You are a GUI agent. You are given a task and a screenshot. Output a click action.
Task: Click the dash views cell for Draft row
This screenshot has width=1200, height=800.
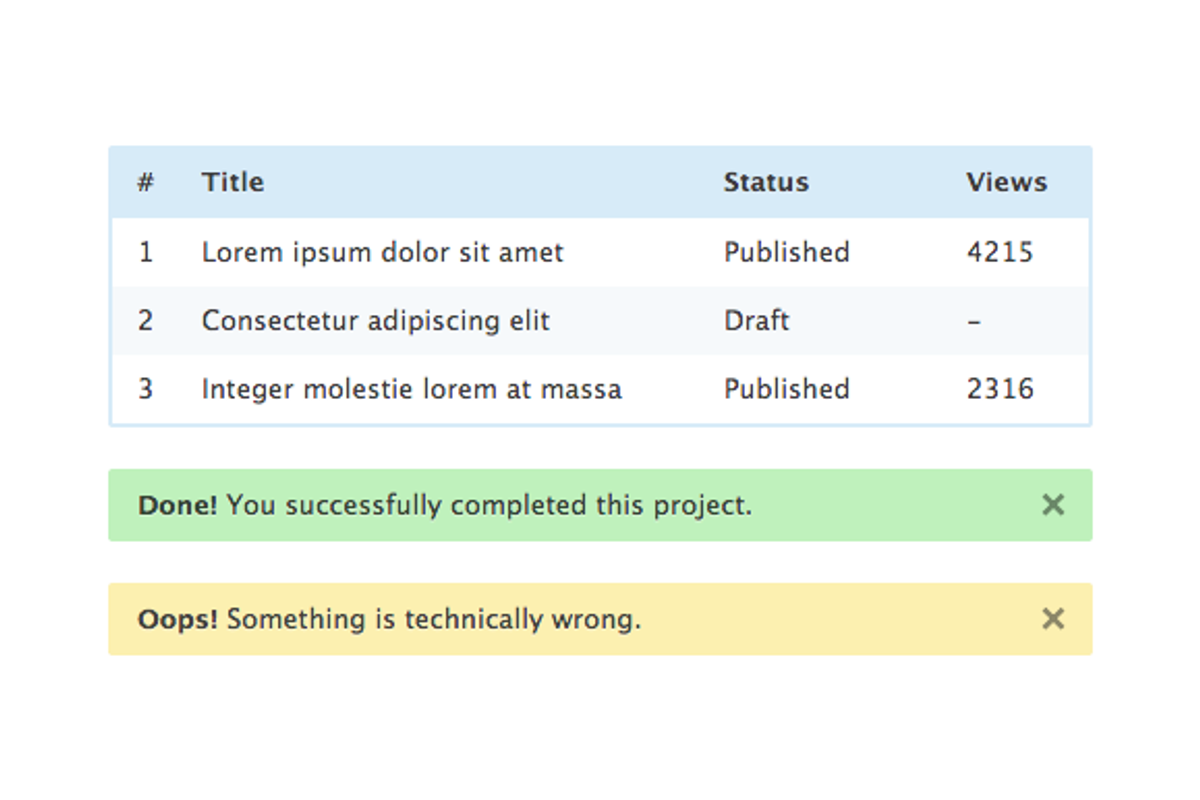pyautogui.click(x=974, y=321)
